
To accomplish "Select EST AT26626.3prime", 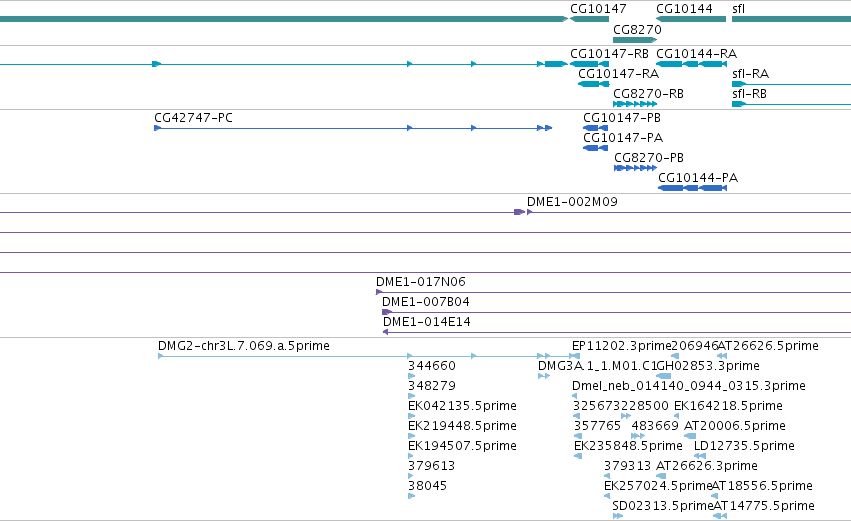I will (x=707, y=467).
